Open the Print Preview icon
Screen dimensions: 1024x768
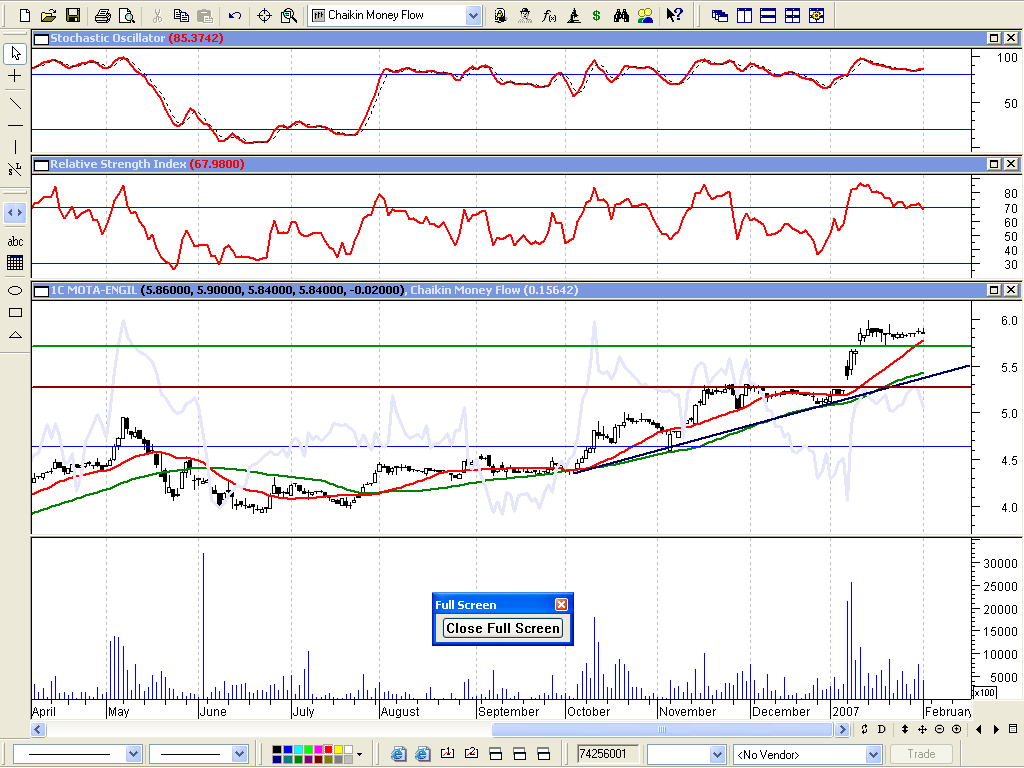(126, 15)
